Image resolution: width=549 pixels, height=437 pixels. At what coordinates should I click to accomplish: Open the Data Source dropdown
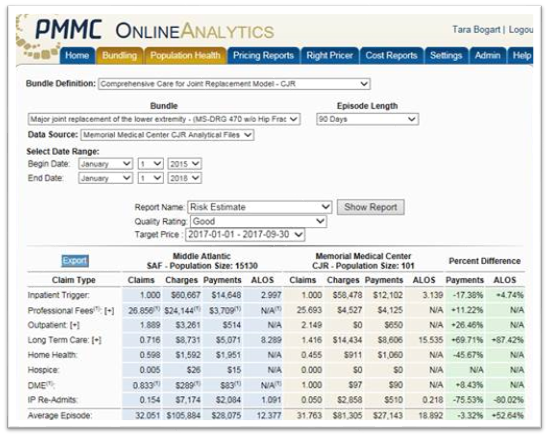click(x=167, y=135)
